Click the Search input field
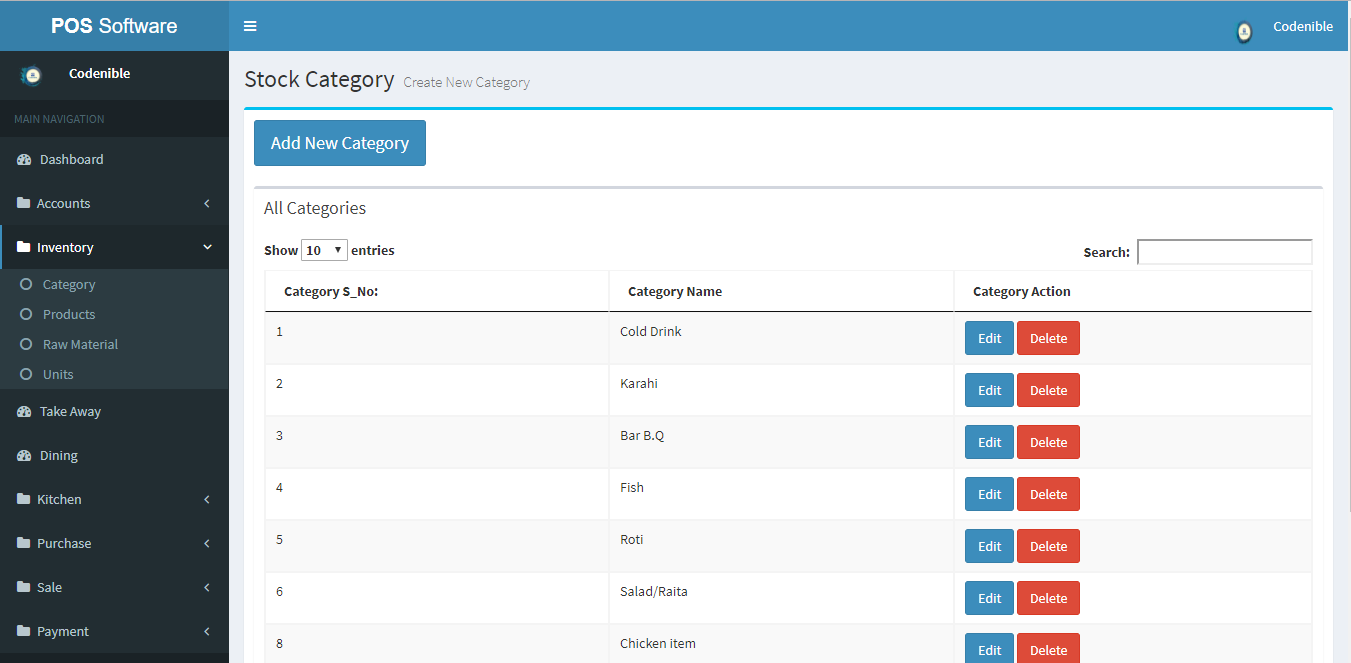This screenshot has height=663, width=1351. pyautogui.click(x=1224, y=252)
